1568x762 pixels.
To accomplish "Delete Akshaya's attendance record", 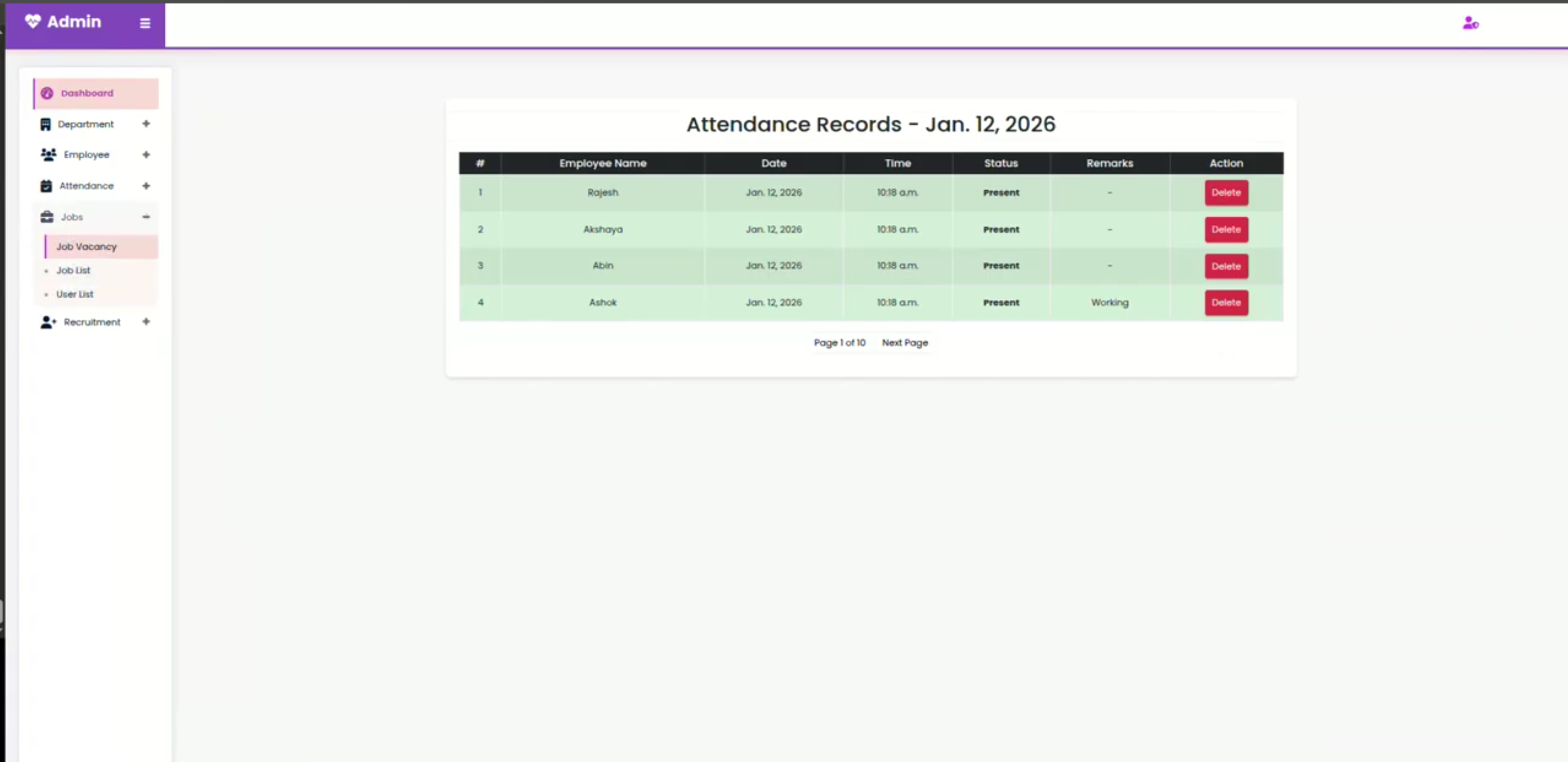I will pos(1226,229).
